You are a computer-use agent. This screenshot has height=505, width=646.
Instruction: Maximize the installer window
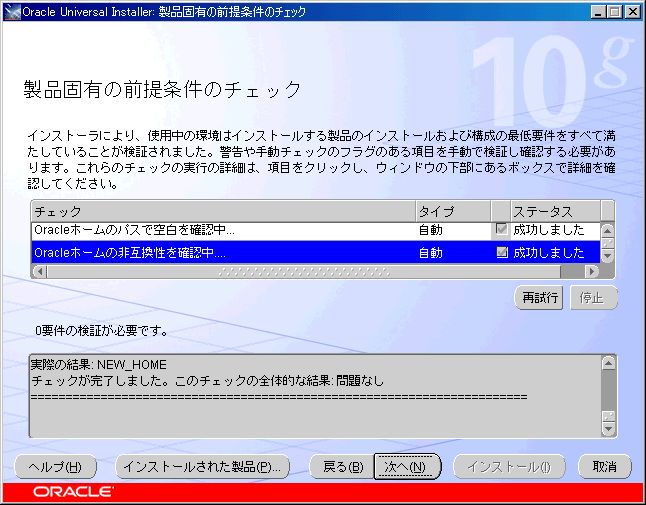click(x=615, y=12)
